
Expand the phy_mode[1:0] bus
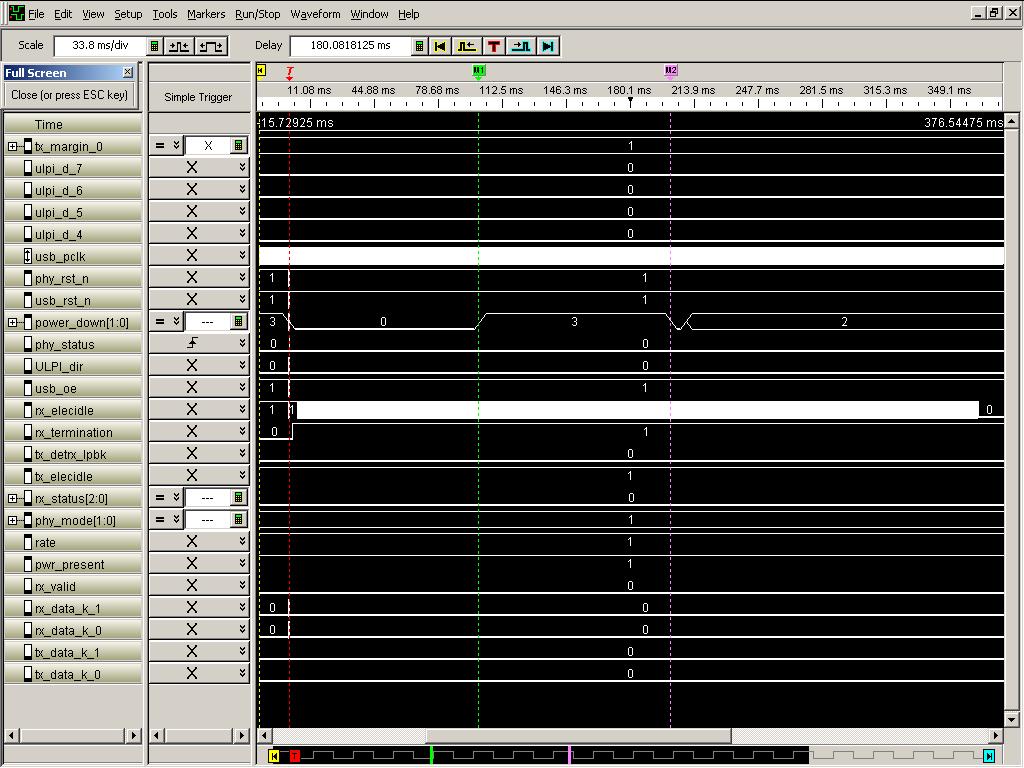pyautogui.click(x=12, y=520)
